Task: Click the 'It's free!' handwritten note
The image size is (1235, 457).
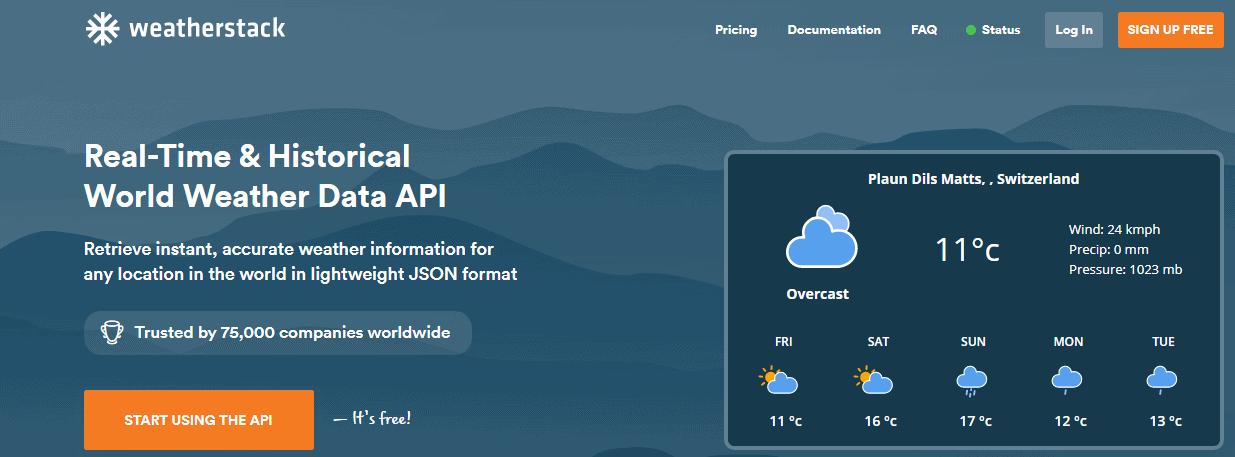Action: pyautogui.click(x=372, y=418)
